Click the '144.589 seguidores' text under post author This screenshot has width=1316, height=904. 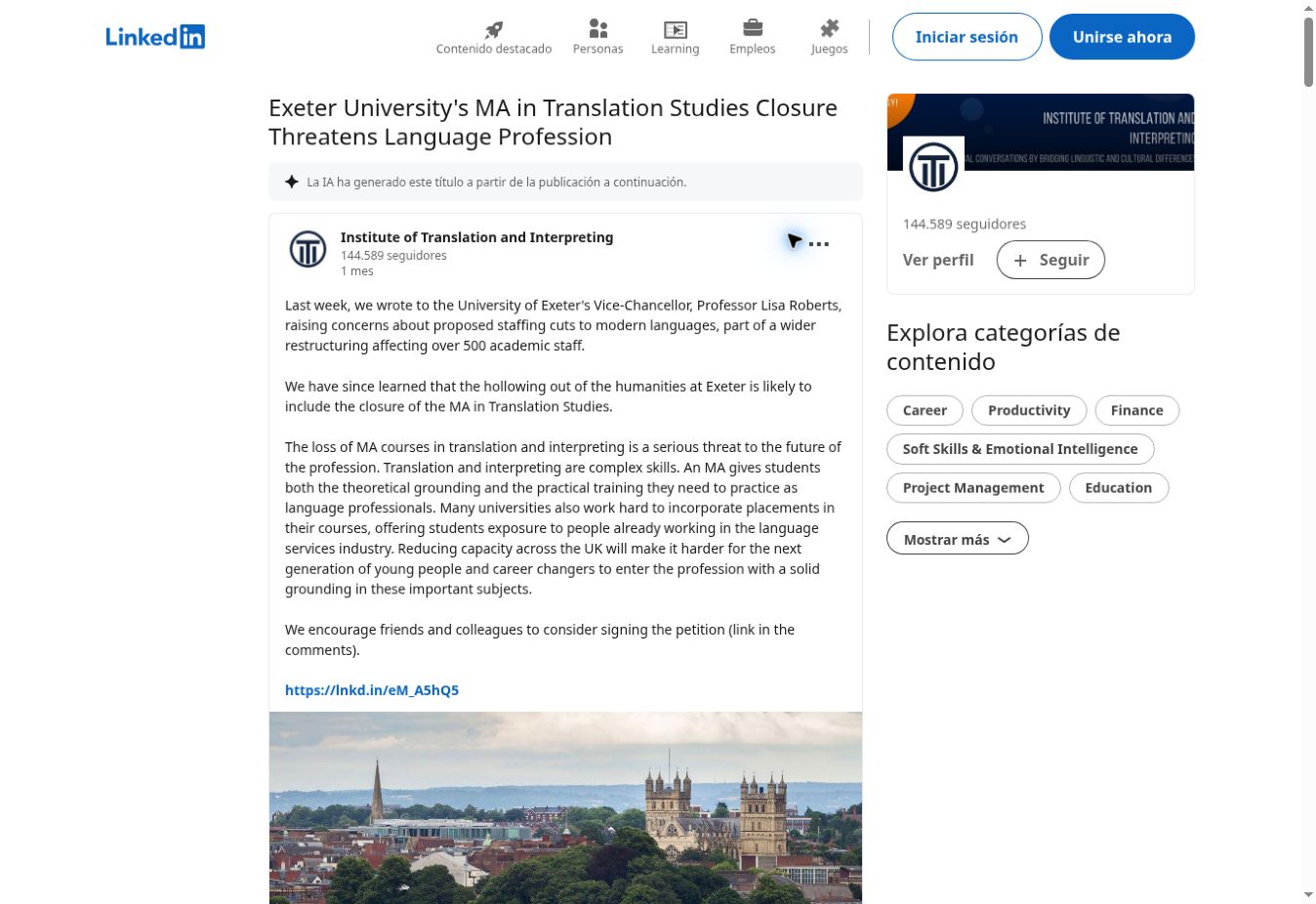393,256
